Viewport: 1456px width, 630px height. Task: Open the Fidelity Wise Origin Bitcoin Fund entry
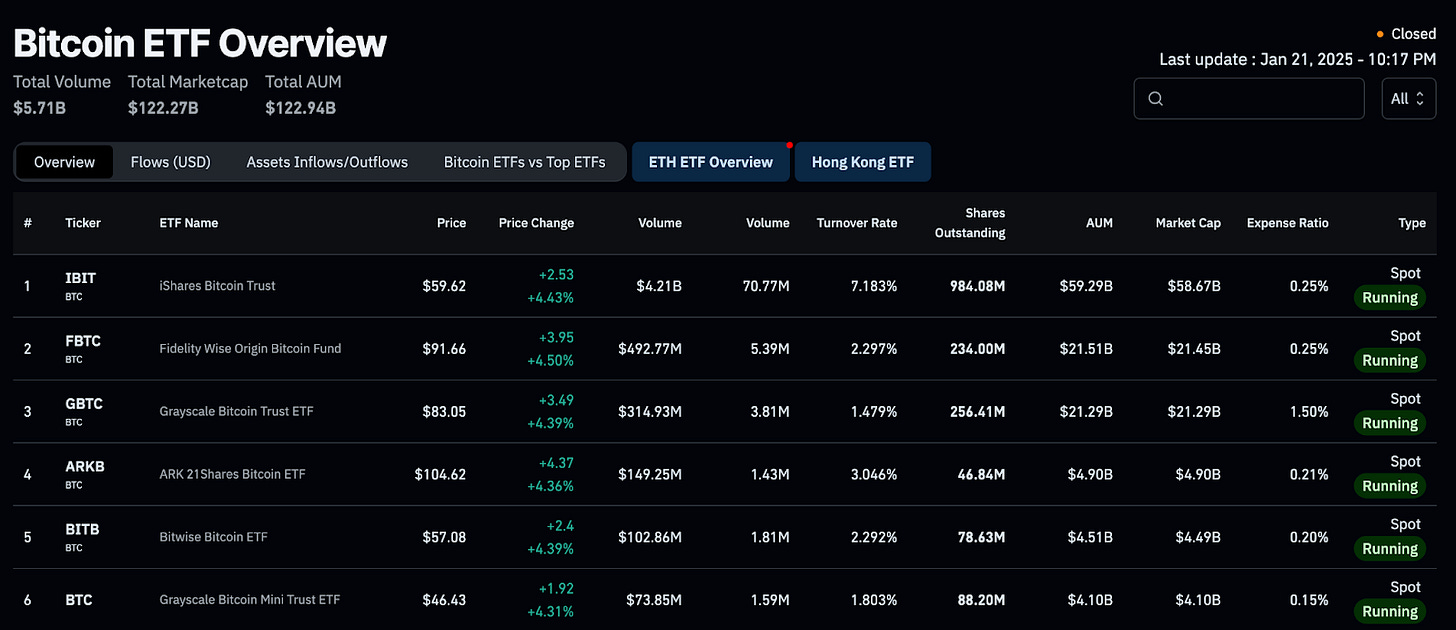[x=250, y=348]
